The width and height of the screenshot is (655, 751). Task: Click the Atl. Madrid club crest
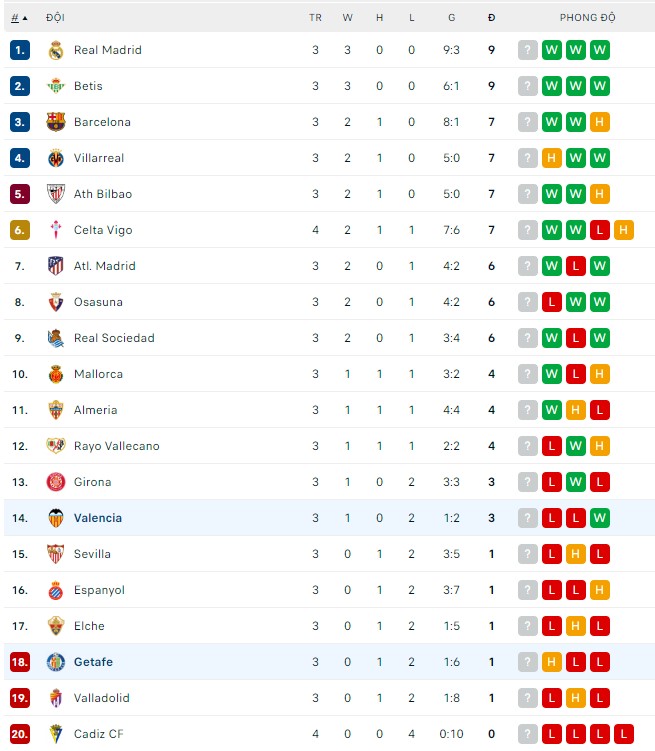[56, 266]
